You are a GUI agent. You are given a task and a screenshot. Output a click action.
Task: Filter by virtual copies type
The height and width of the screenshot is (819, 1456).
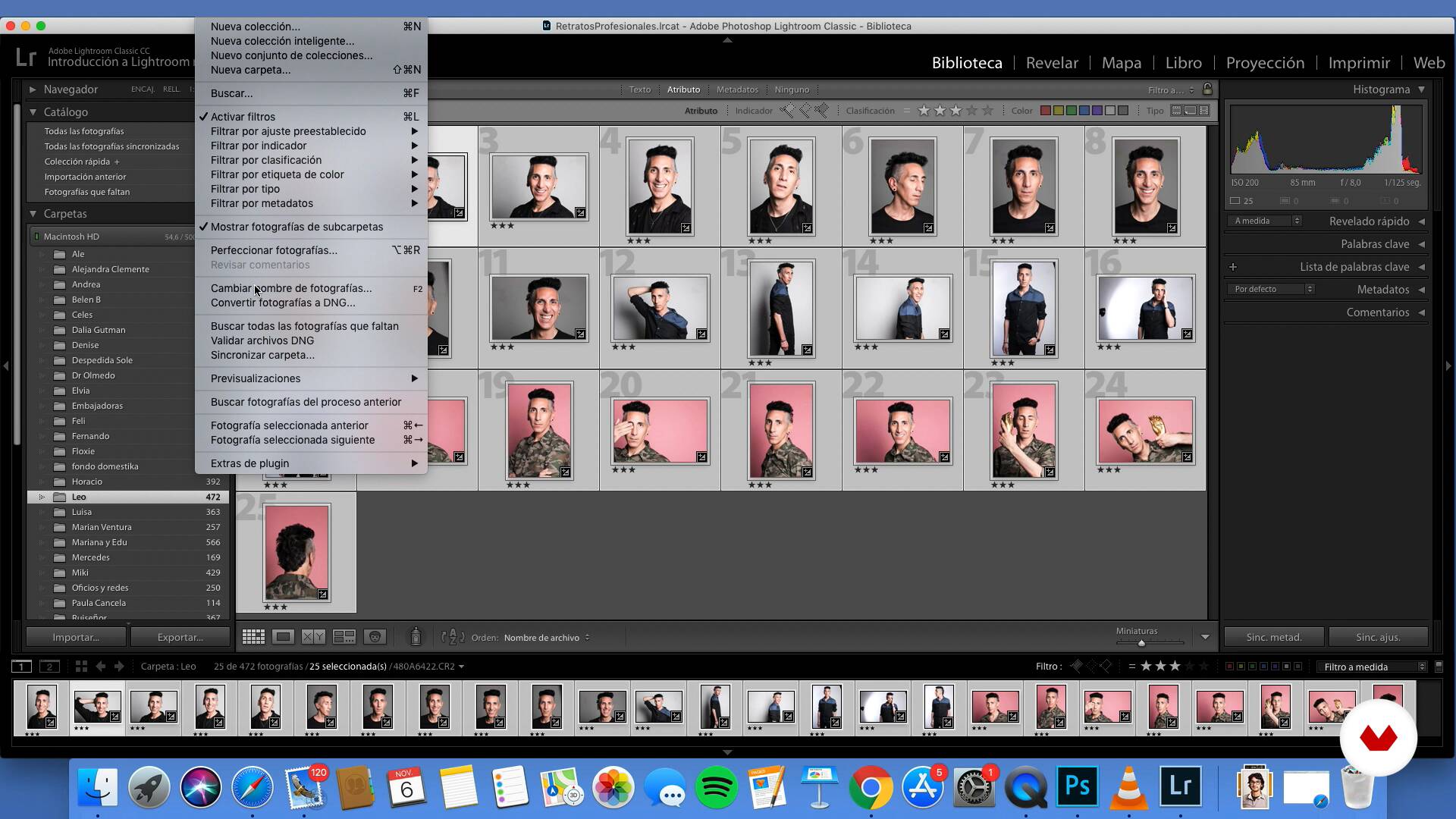coord(1191,111)
